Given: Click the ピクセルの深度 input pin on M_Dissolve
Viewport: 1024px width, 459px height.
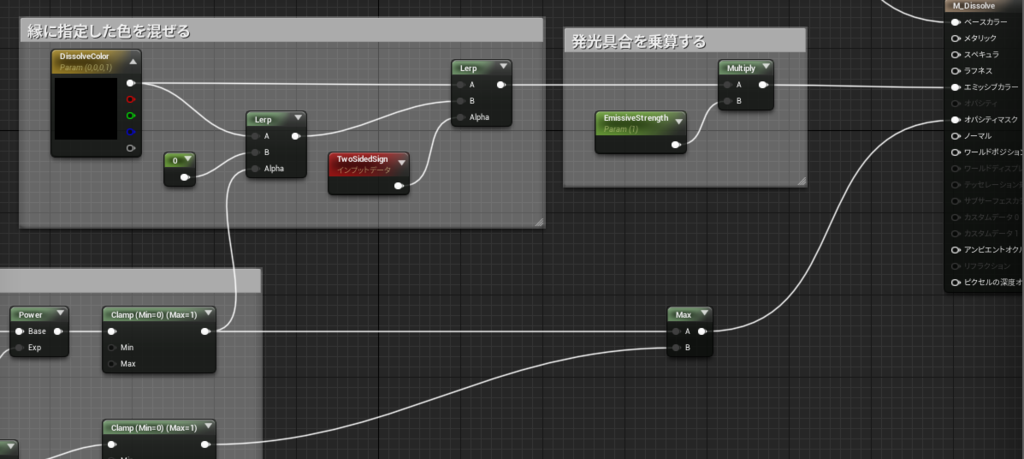Looking at the screenshot, I should pos(955,283).
